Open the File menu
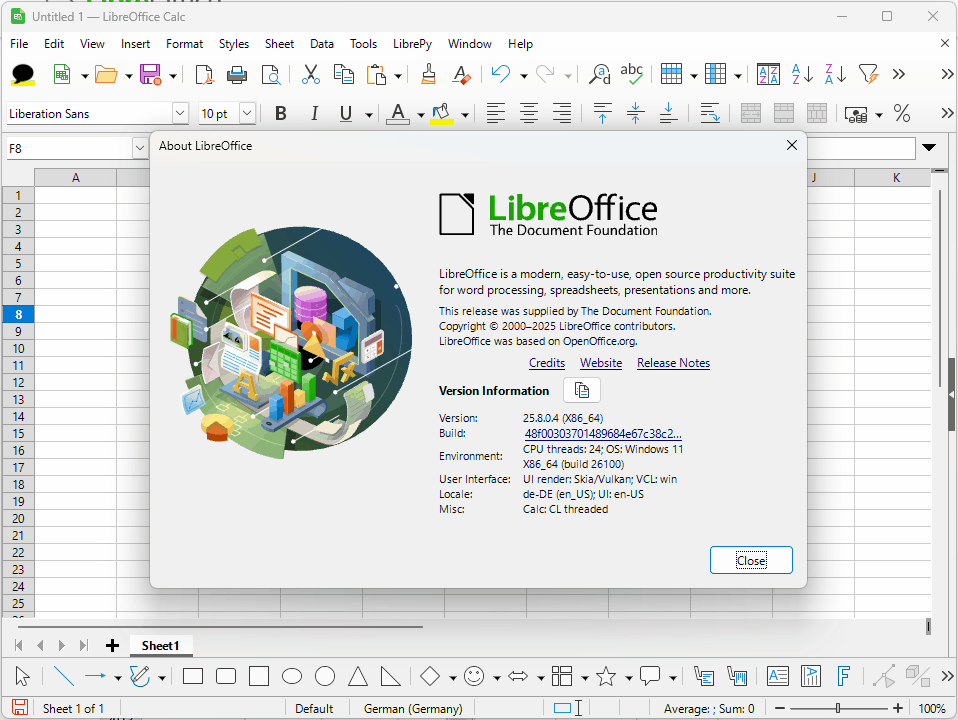The image size is (958, 720). [19, 44]
